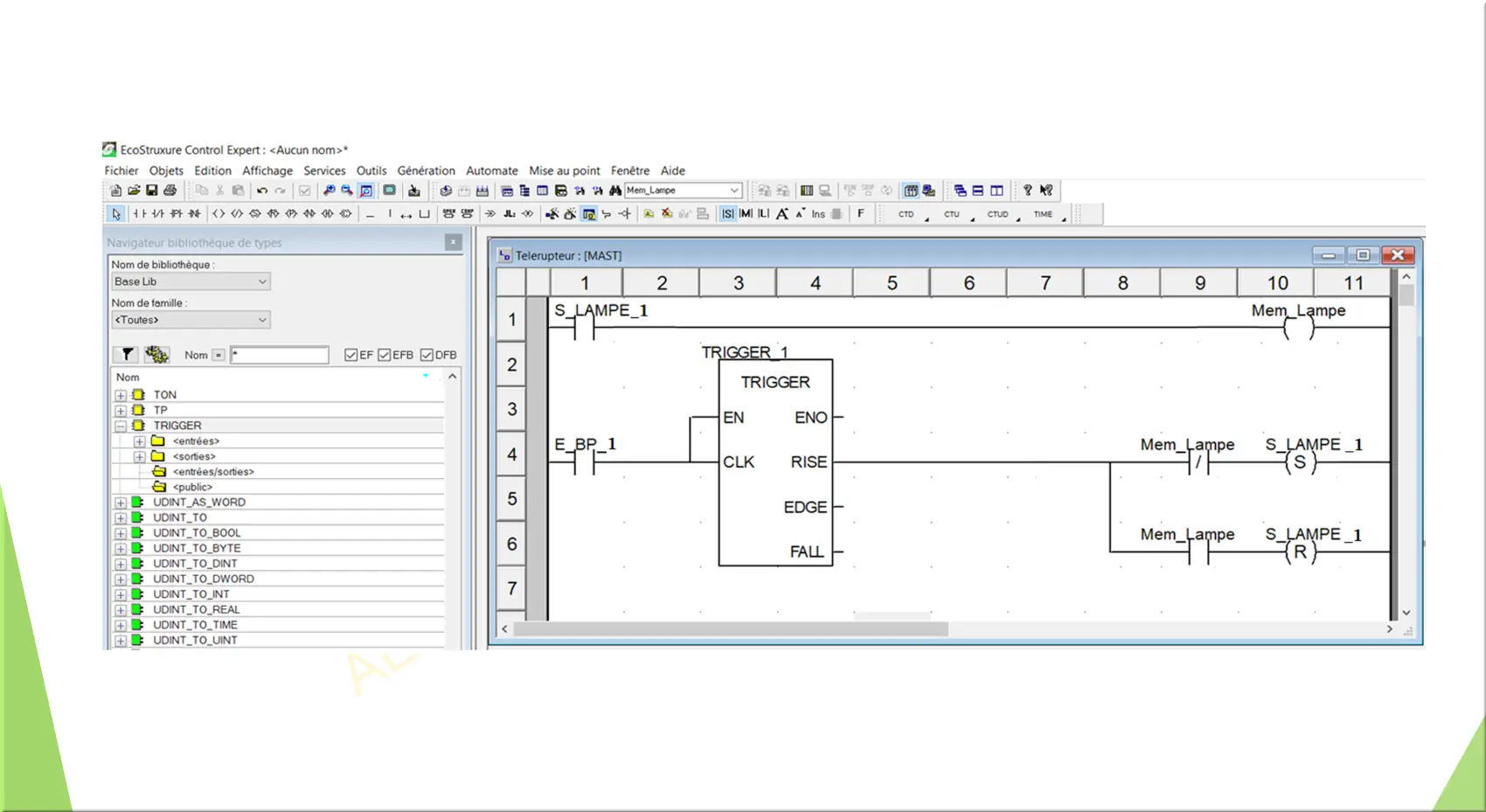The width and height of the screenshot is (1486, 812).
Task: Click the Zoom in magnifier
Action: [x=329, y=191]
